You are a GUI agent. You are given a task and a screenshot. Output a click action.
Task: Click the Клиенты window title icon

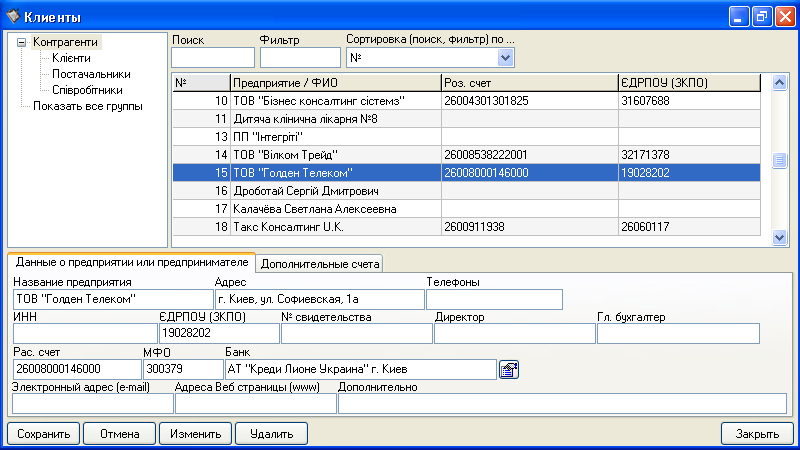coord(13,16)
